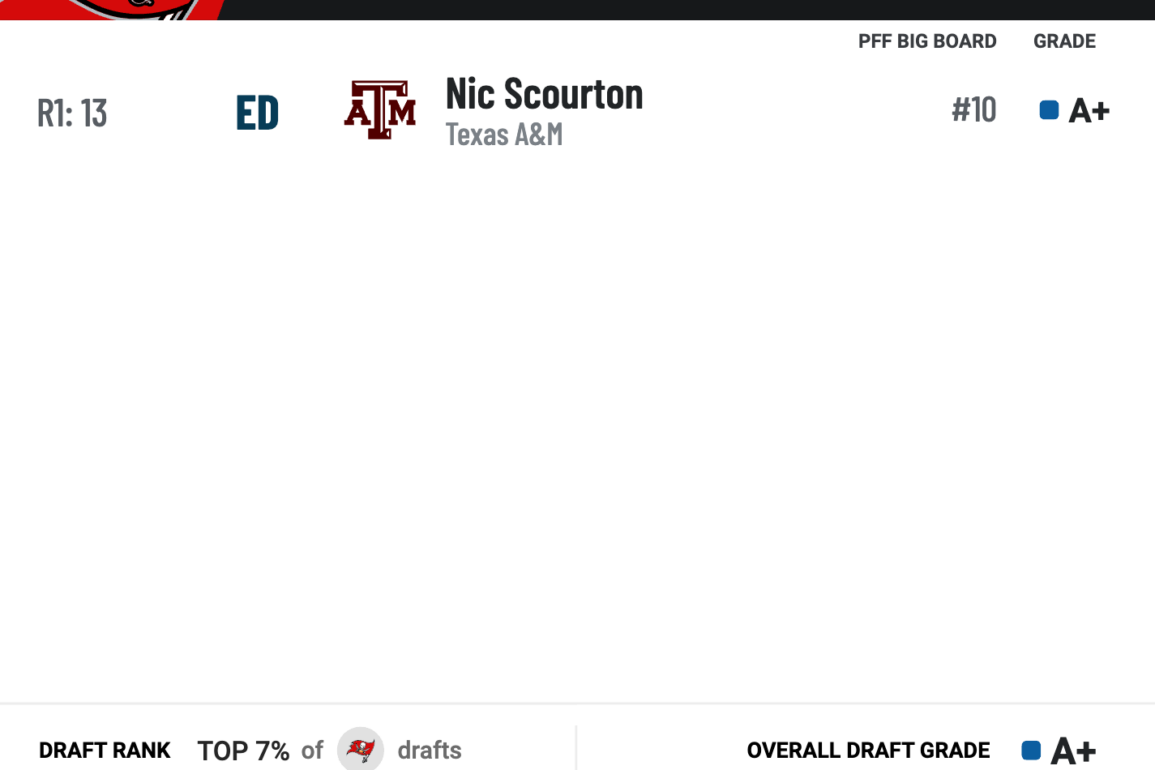This screenshot has height=770, width=1155.
Task: Select the GRADE column header
Action: 1064,41
